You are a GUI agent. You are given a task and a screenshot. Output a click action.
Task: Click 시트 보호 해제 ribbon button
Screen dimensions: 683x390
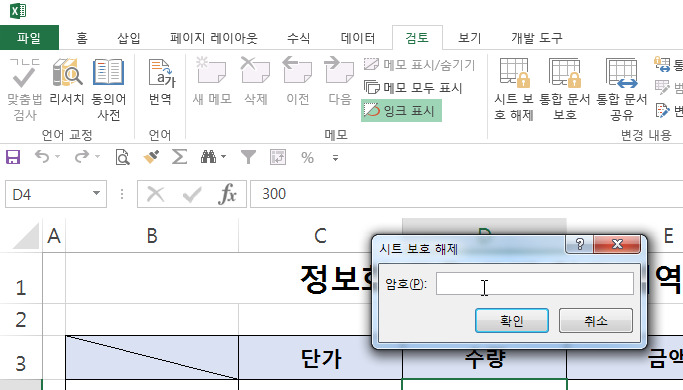coord(514,89)
